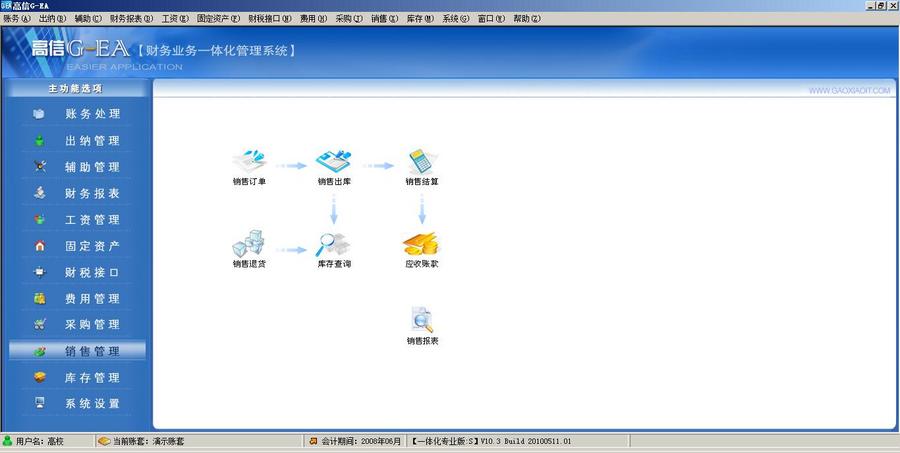Open the 出纳(B) menu
This screenshot has width=900, height=453.
pos(53,18)
